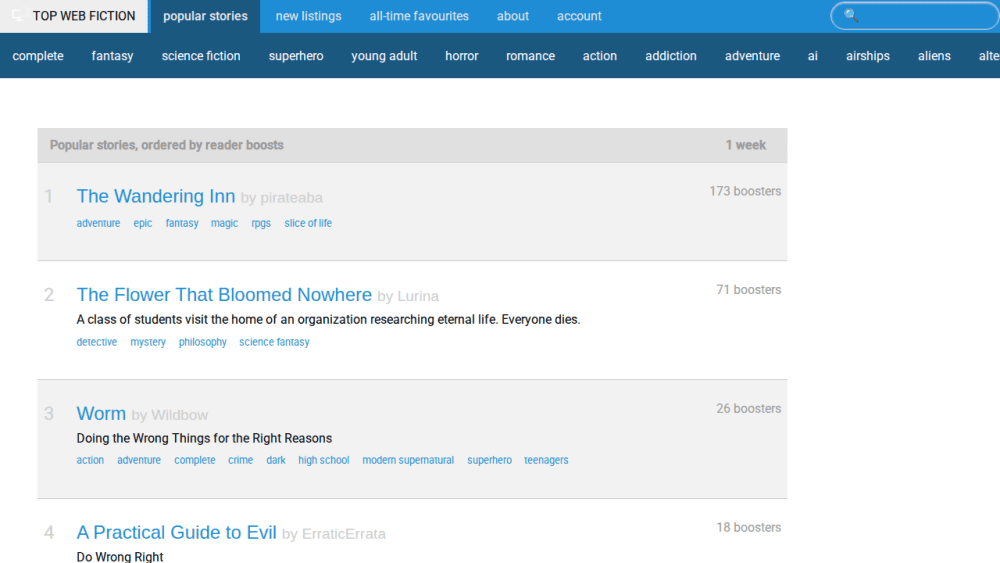Filter by addiction tag
This screenshot has height=563, width=1000.
[x=671, y=56]
